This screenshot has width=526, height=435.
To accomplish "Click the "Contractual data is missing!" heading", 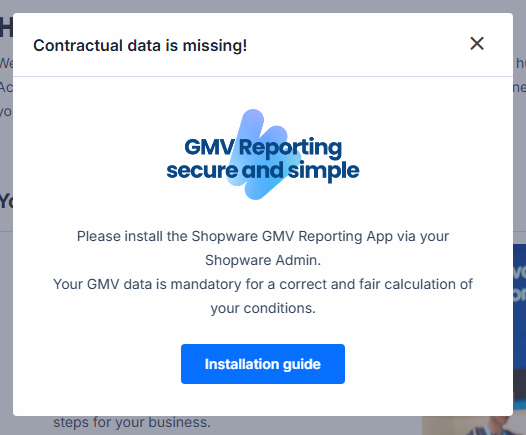I will (140, 45).
